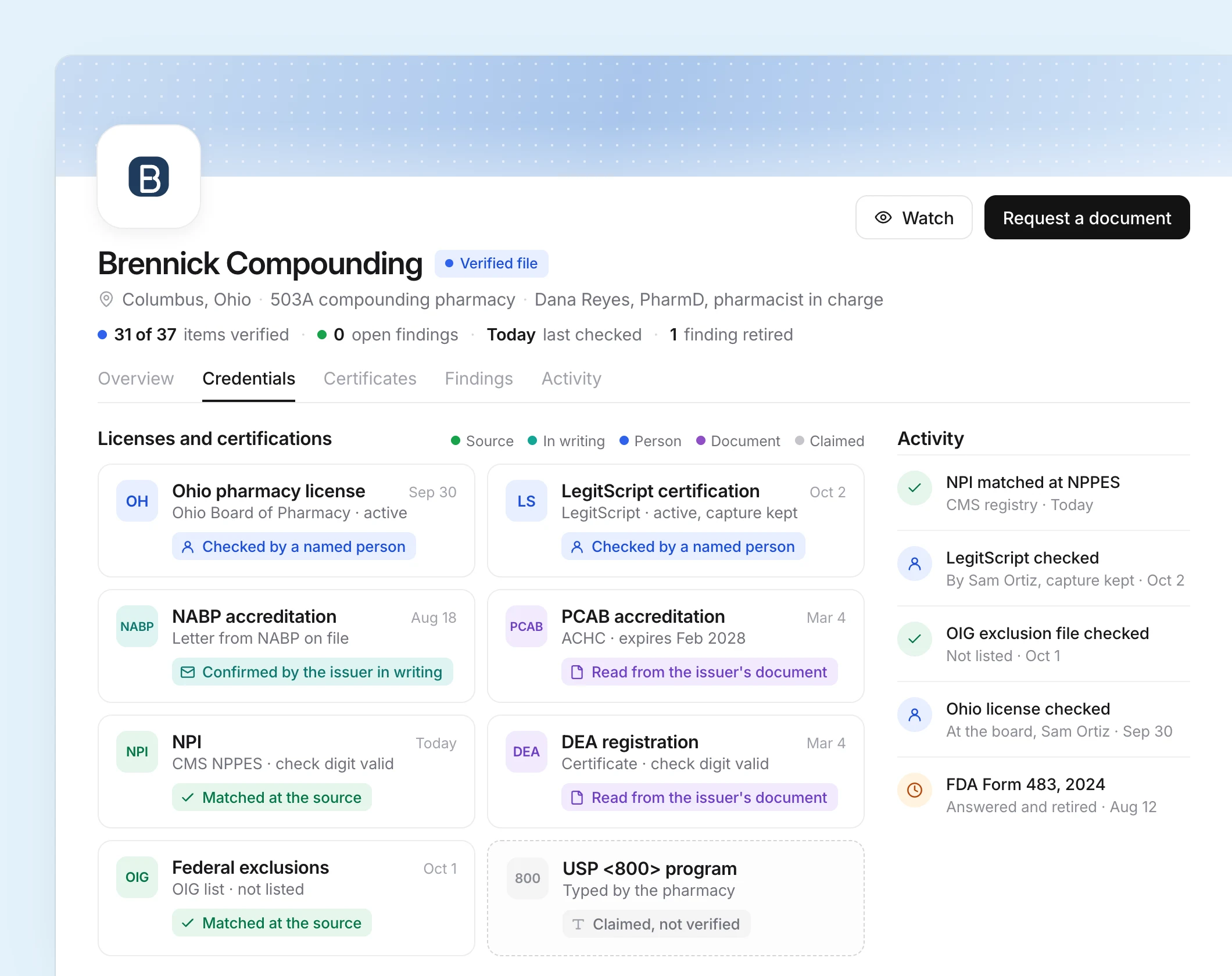Click 'Dana Reyes, PharmD, pharmacist in charge' text

click(x=708, y=300)
